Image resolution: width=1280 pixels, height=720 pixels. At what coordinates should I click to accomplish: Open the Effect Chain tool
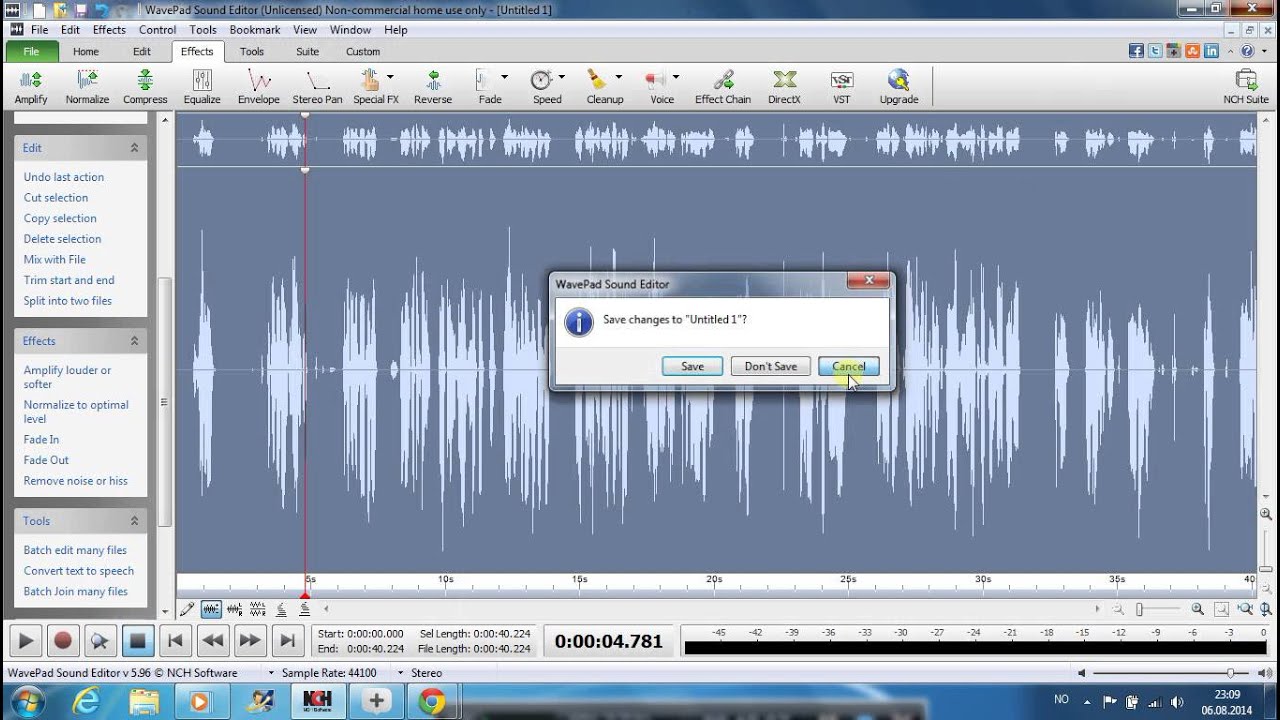point(723,87)
